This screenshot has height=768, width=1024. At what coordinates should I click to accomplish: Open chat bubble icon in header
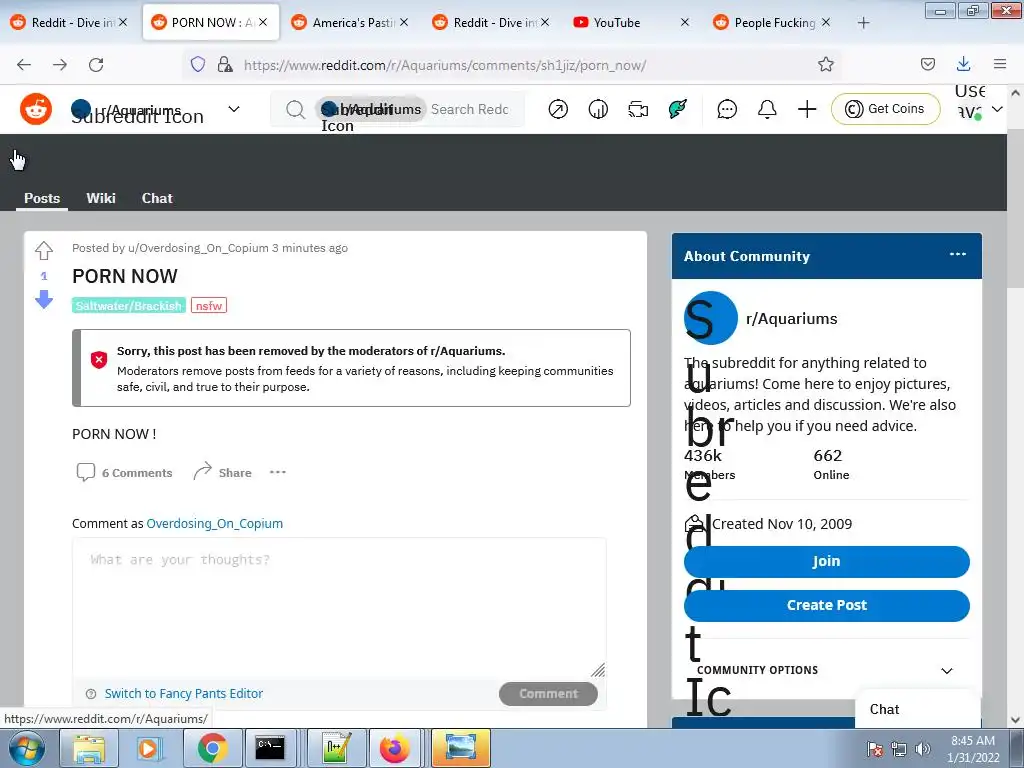pos(727,109)
